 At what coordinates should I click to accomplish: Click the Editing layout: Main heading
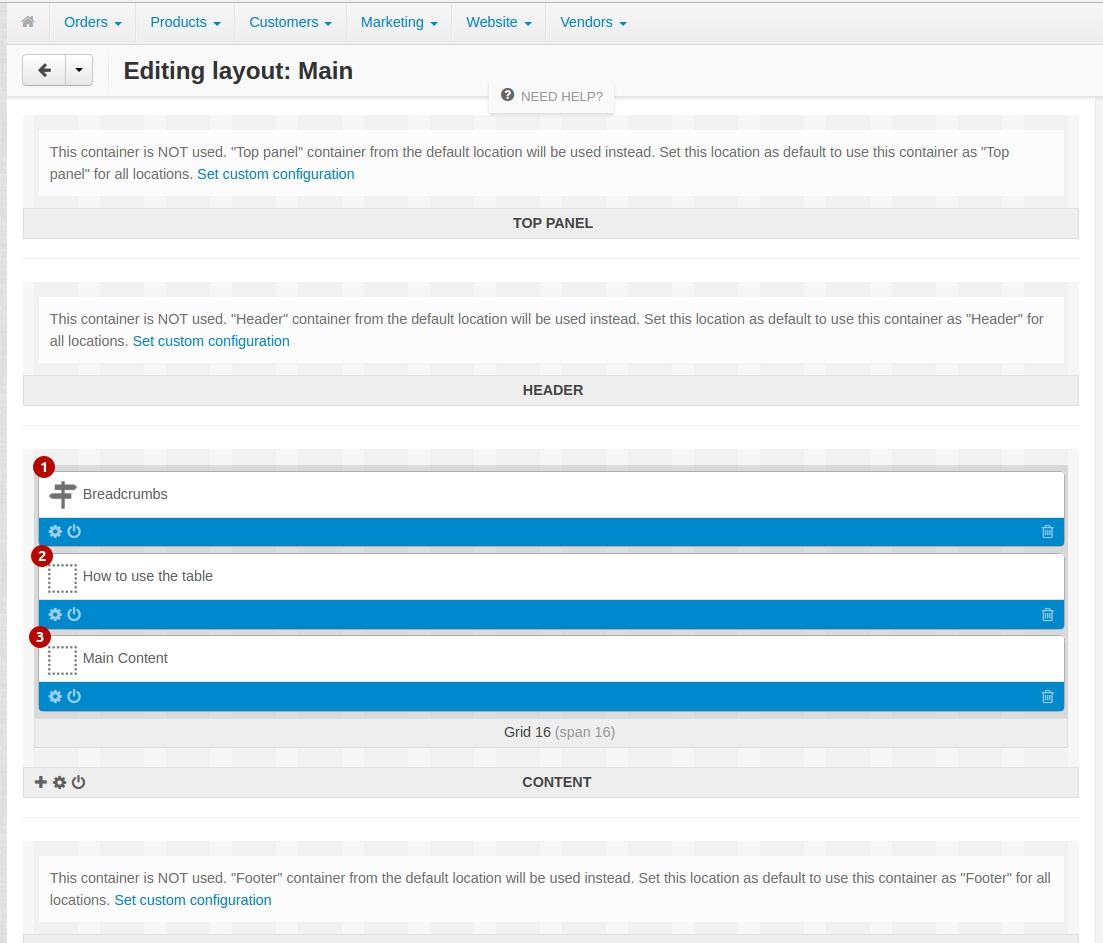(238, 71)
